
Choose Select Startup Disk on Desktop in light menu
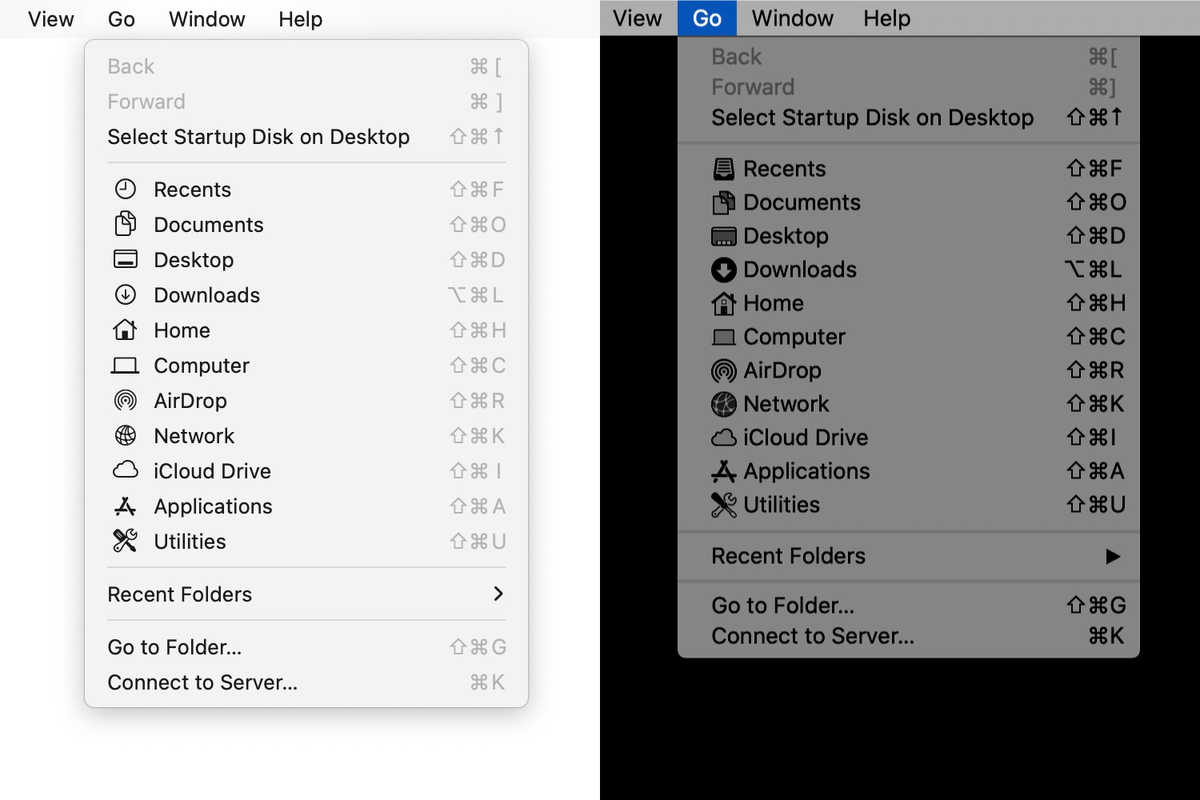point(306,137)
